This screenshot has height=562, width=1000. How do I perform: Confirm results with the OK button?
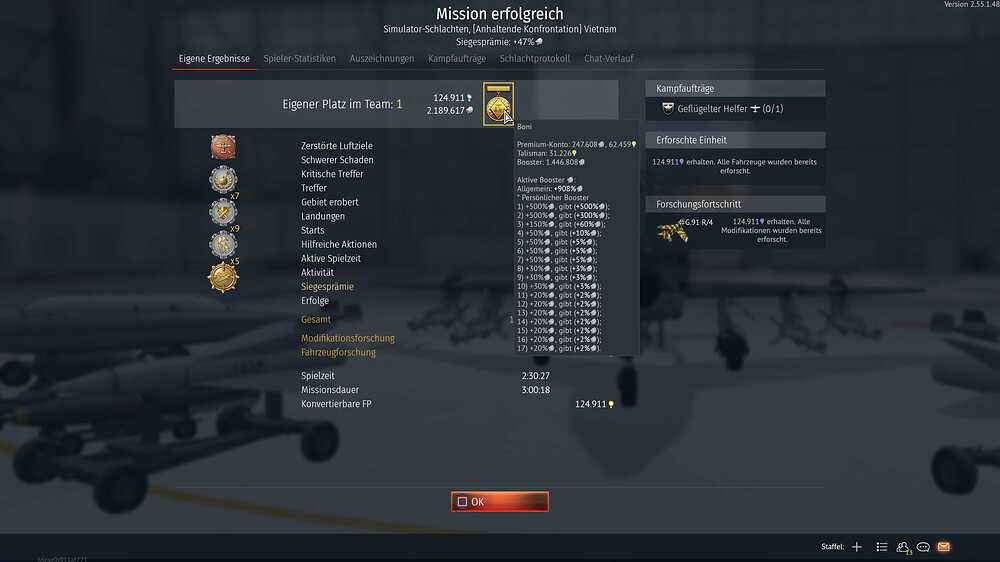pos(499,502)
